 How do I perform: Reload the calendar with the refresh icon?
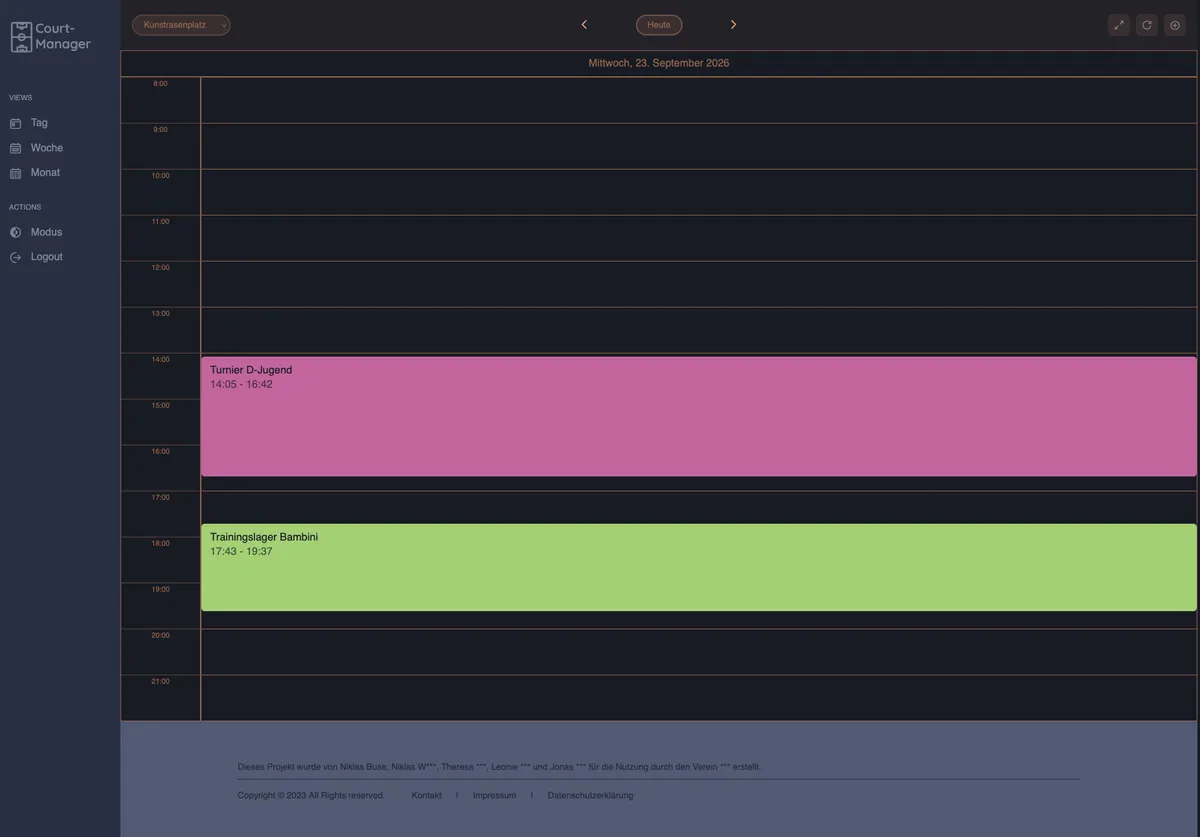(1147, 25)
